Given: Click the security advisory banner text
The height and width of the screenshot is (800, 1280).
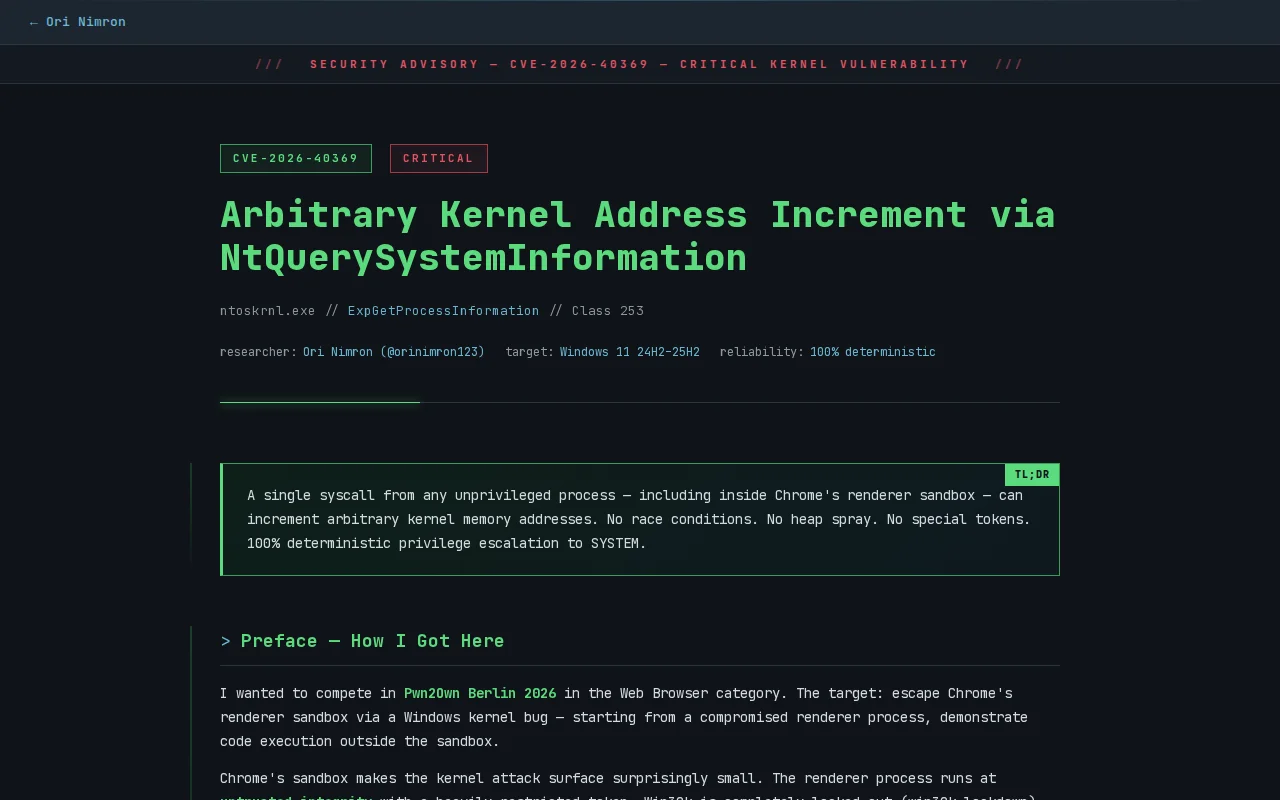Looking at the screenshot, I should pyautogui.click(x=640, y=64).
